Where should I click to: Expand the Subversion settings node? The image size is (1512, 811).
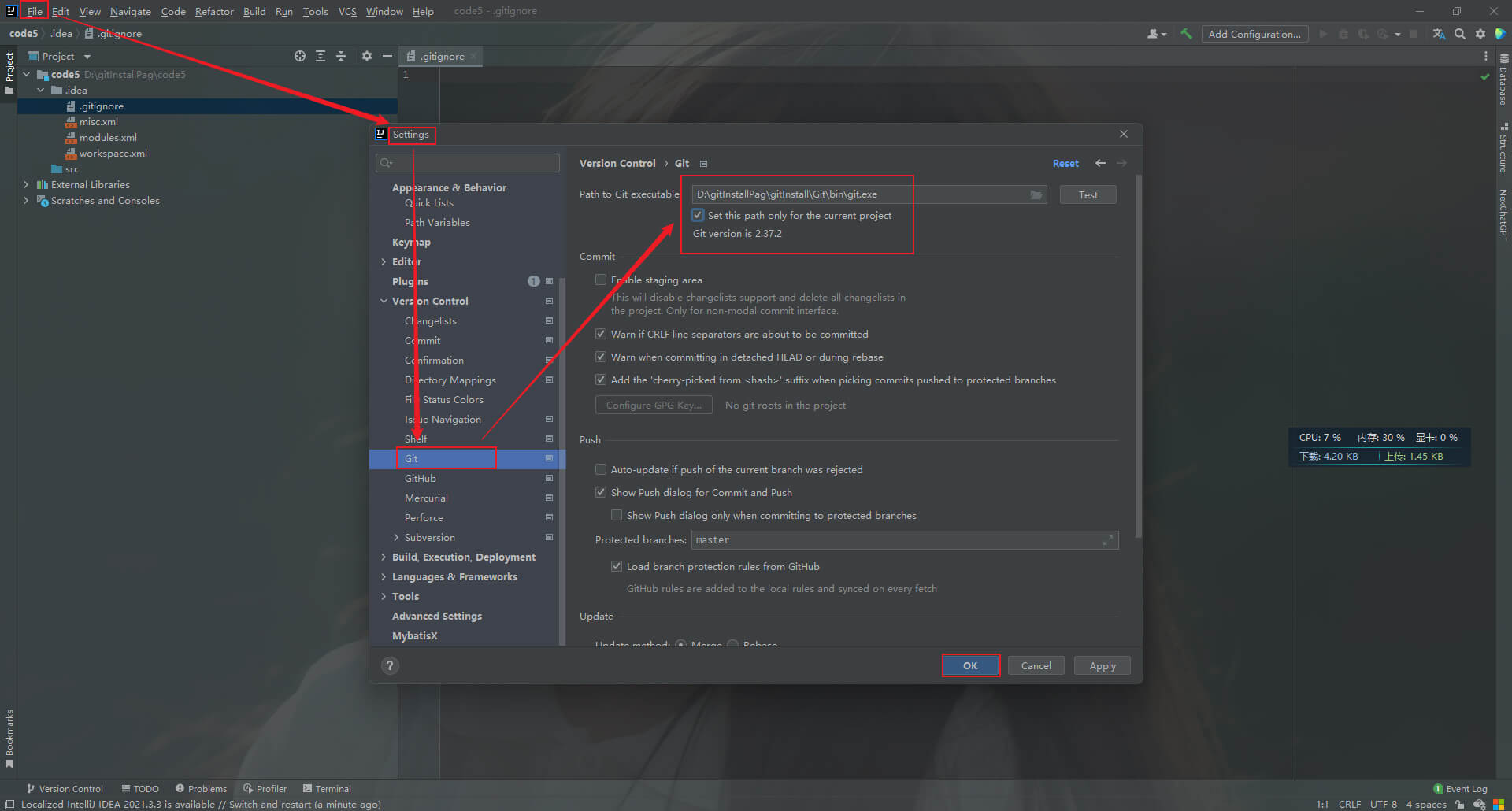click(396, 537)
